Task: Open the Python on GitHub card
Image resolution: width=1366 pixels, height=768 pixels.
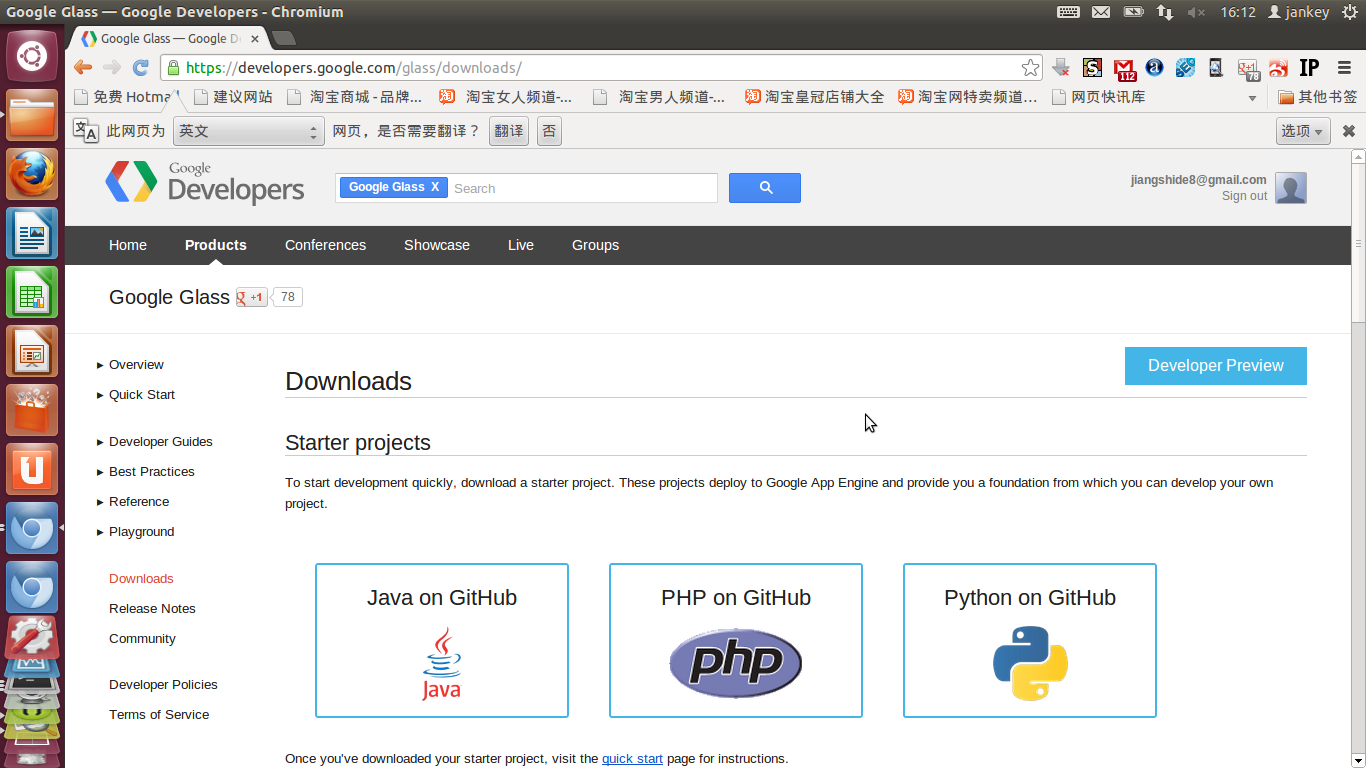Action: coord(1030,640)
